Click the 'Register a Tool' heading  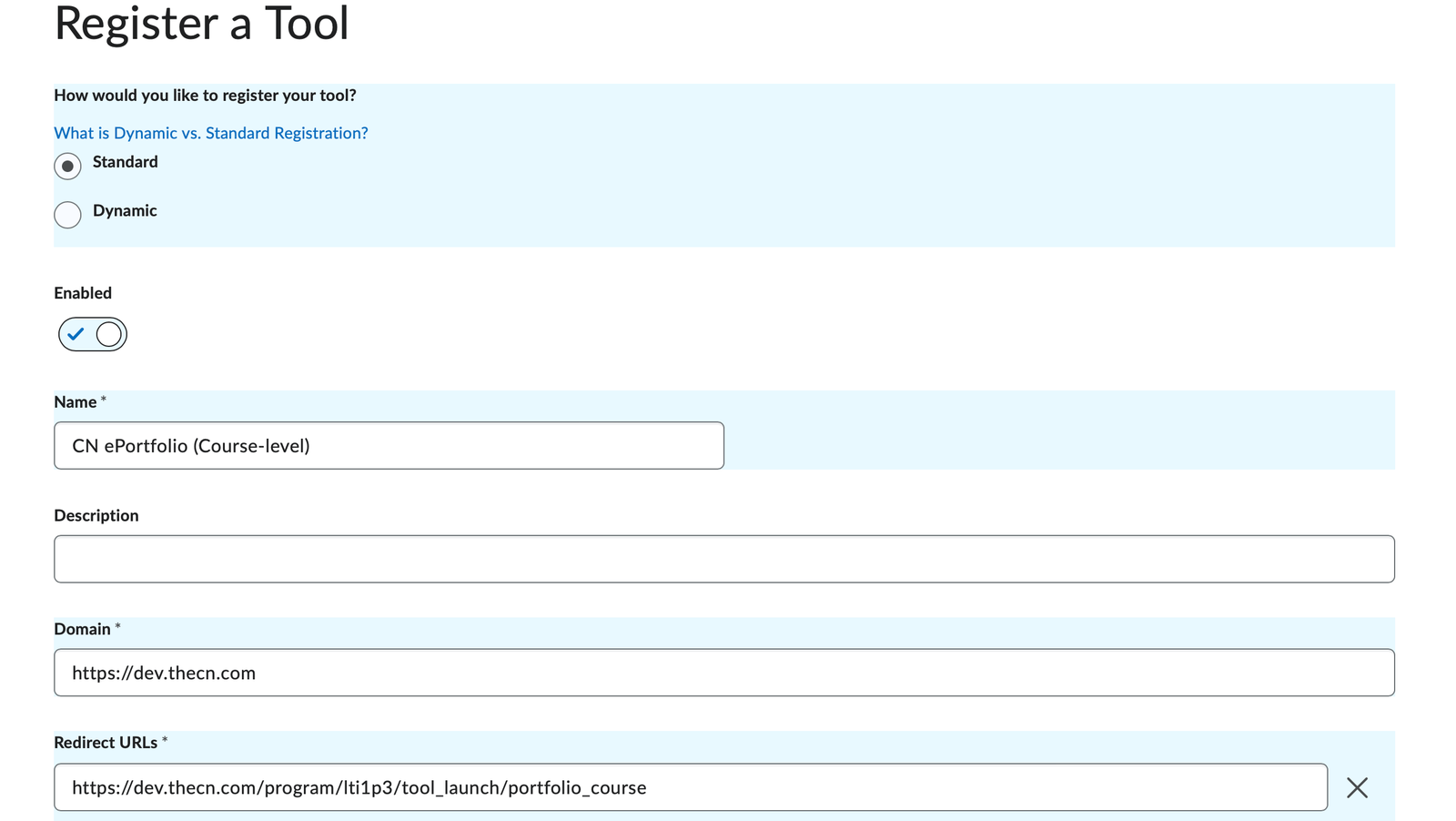(201, 24)
